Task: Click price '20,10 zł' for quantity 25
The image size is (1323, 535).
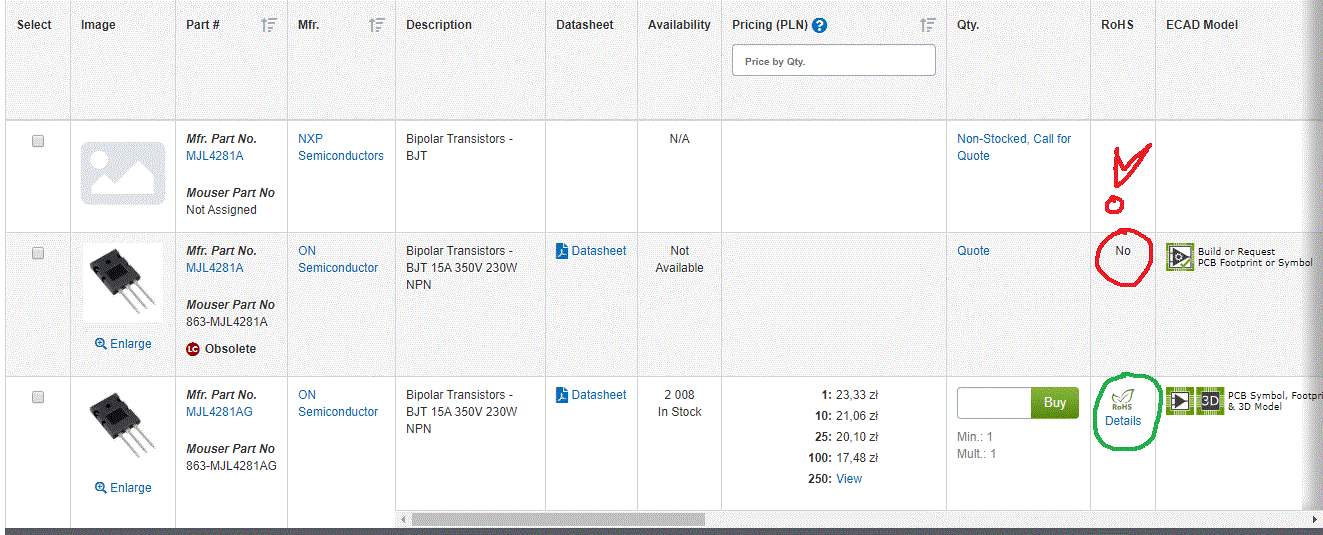Action: tap(857, 437)
